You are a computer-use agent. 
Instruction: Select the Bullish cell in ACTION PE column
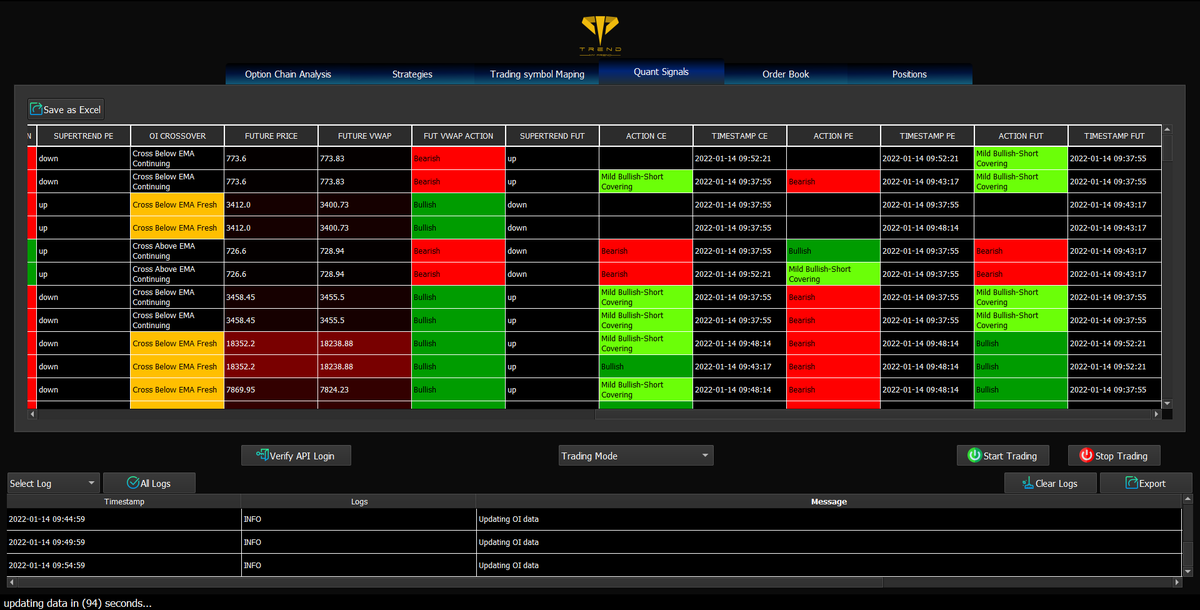point(833,251)
